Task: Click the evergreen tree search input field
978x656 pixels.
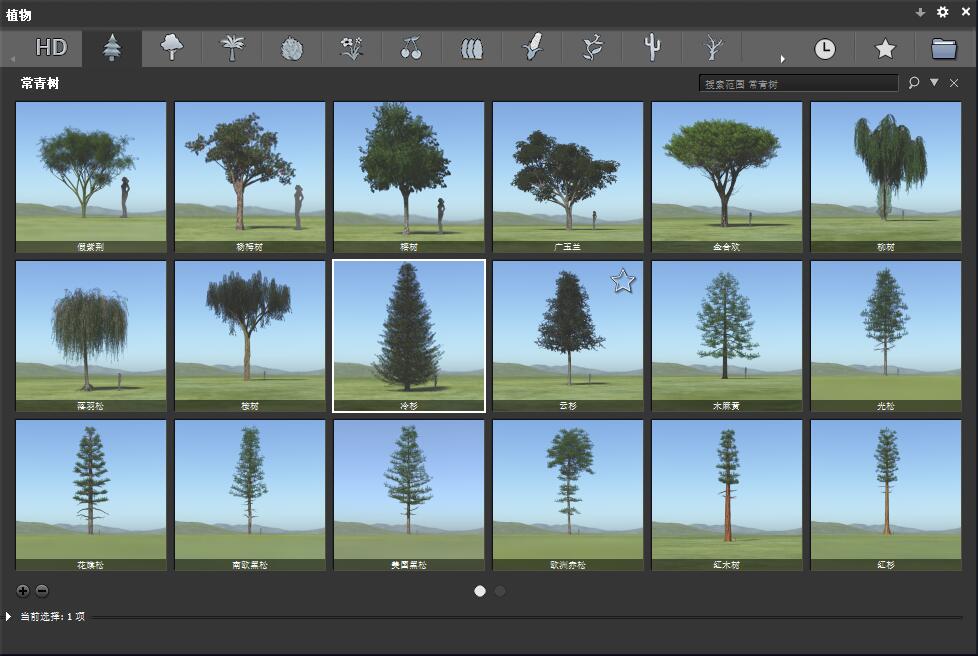Action: 798,84
